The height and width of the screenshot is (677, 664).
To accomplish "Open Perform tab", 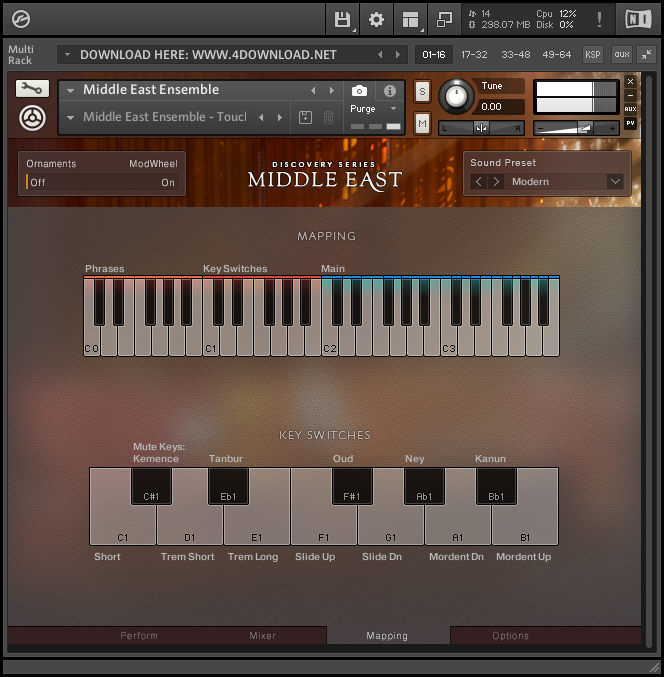I will (x=139, y=636).
